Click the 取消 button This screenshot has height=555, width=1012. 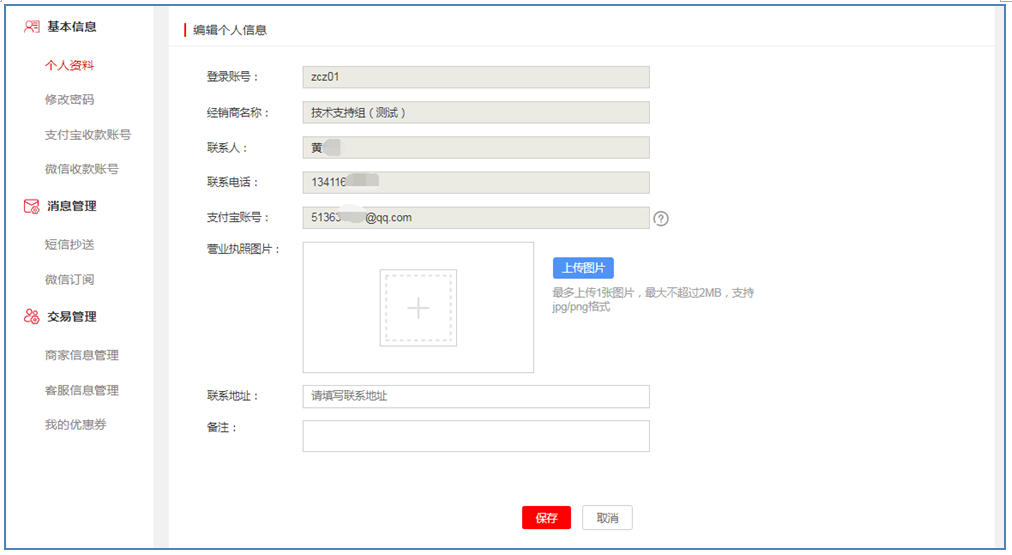point(607,518)
